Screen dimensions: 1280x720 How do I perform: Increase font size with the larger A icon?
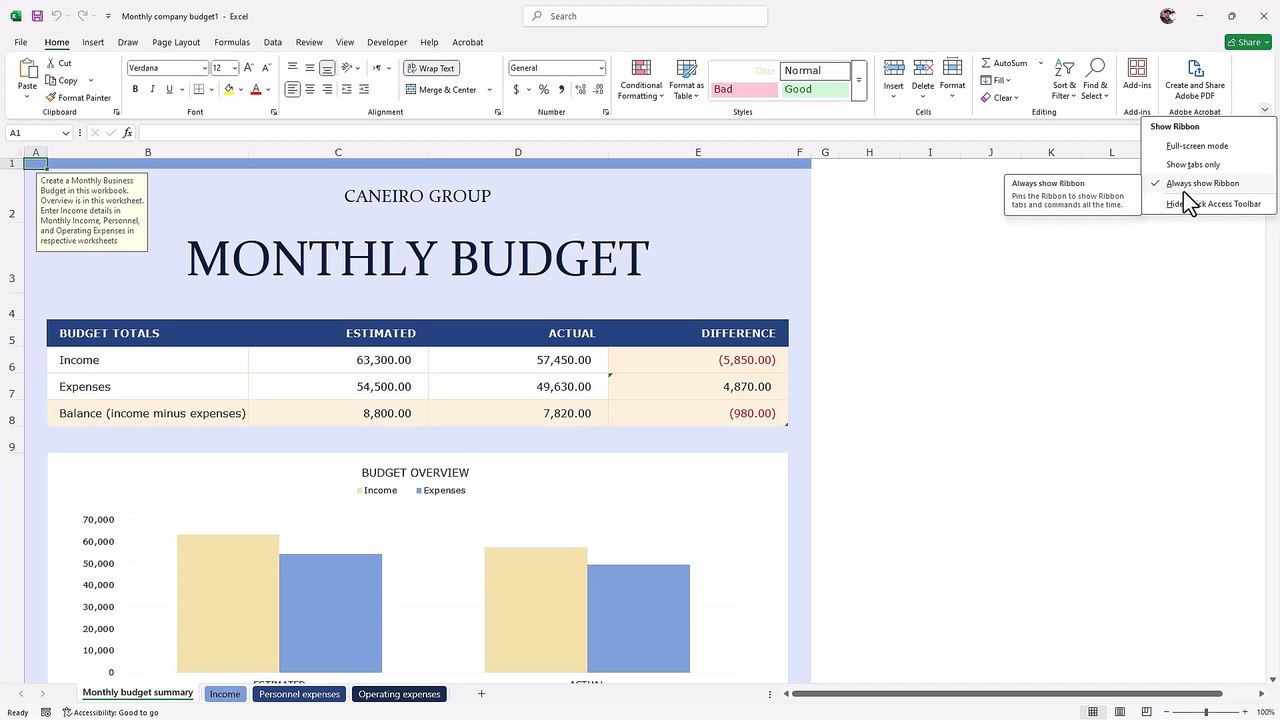[x=249, y=68]
